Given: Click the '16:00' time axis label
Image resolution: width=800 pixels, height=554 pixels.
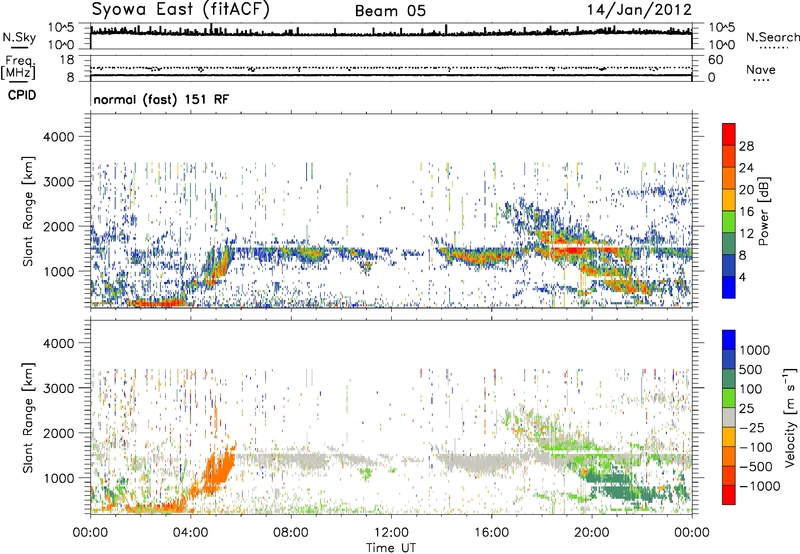Looking at the screenshot, I should tap(491, 533).
